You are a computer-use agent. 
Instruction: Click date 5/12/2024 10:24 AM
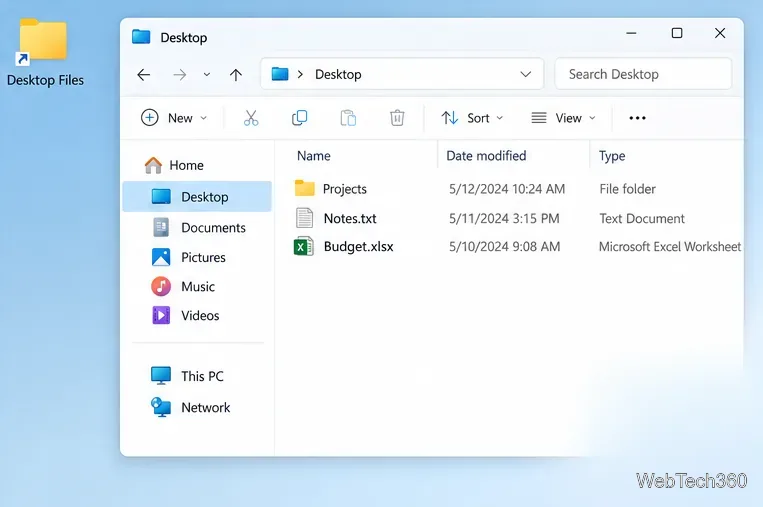click(507, 189)
